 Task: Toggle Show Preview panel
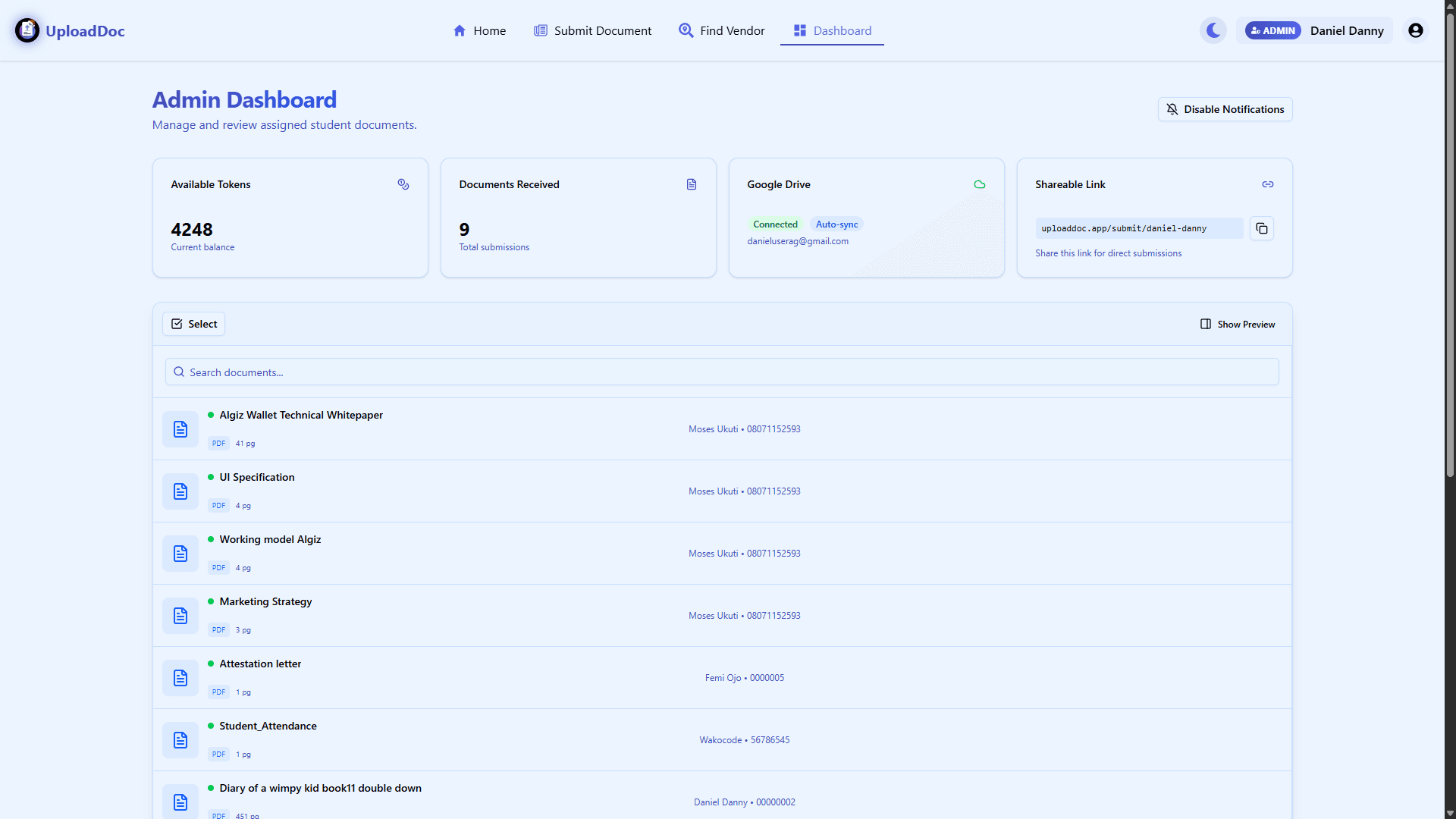[x=1238, y=324]
